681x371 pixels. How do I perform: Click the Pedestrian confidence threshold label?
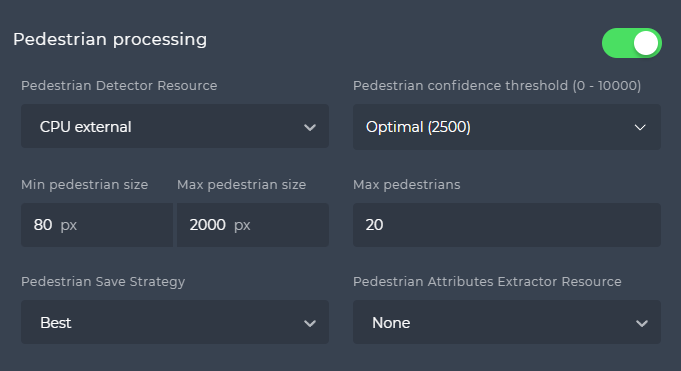(x=497, y=86)
